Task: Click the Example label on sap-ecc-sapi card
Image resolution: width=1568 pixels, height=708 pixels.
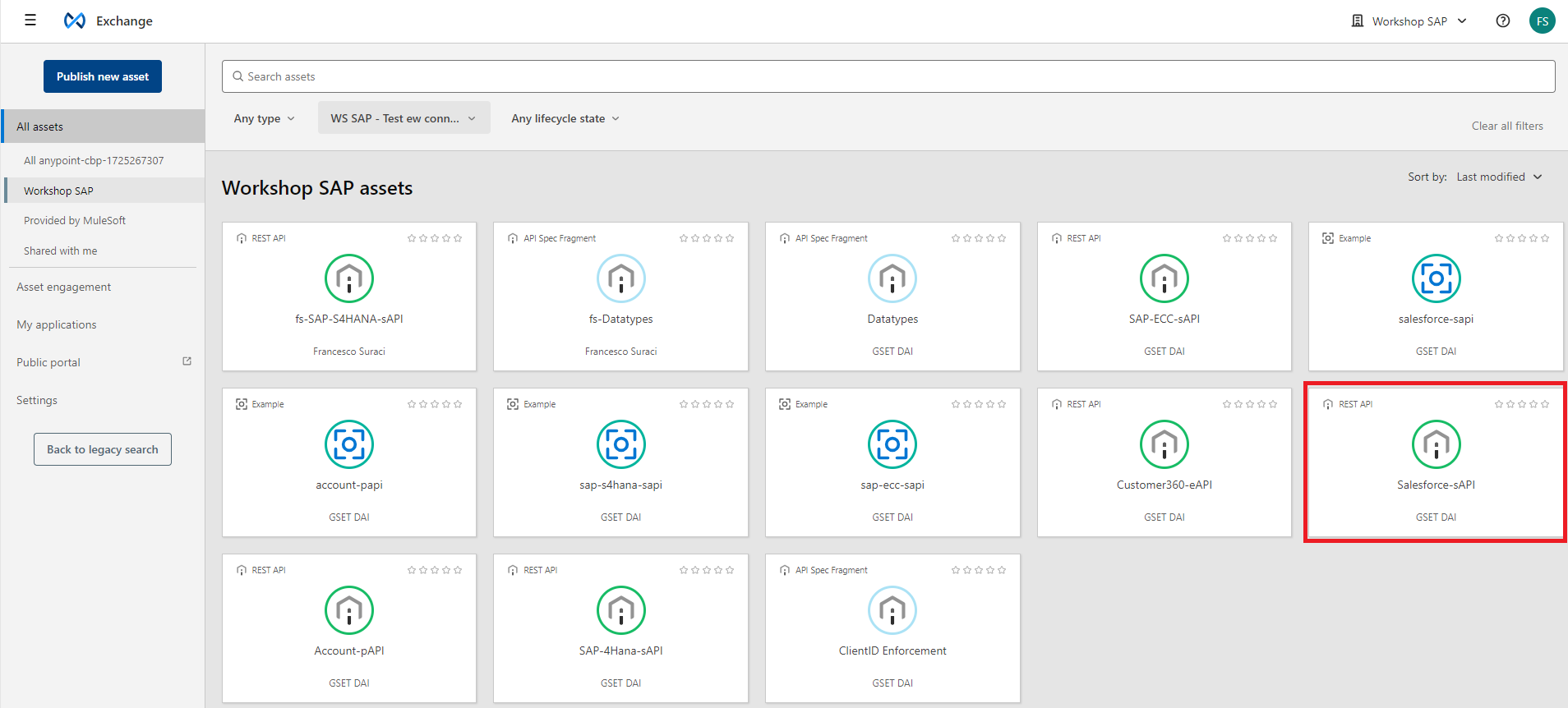Action: point(811,404)
